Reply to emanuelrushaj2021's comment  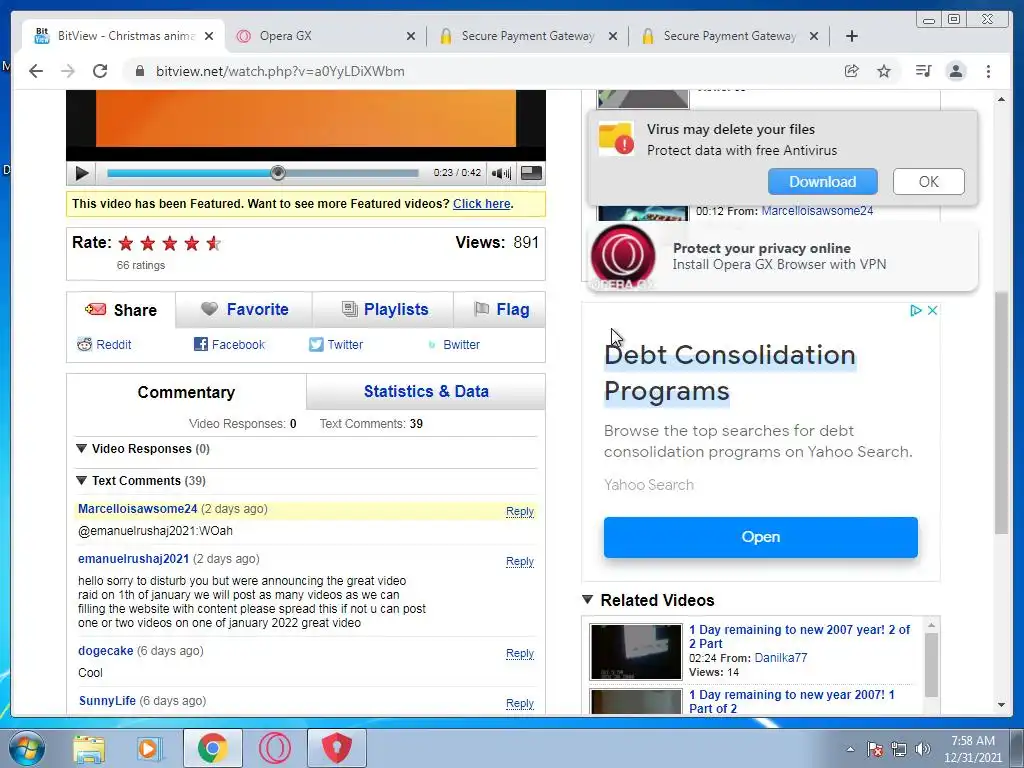tap(520, 561)
